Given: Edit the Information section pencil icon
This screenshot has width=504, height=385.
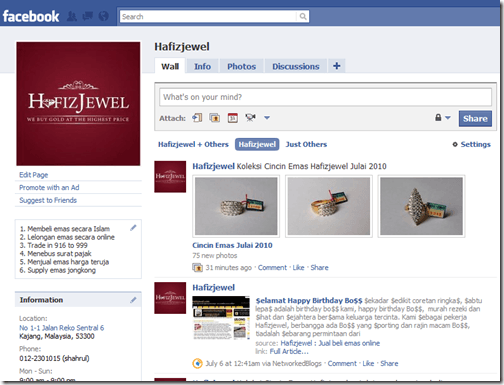Looking at the screenshot, I should pos(133,300).
